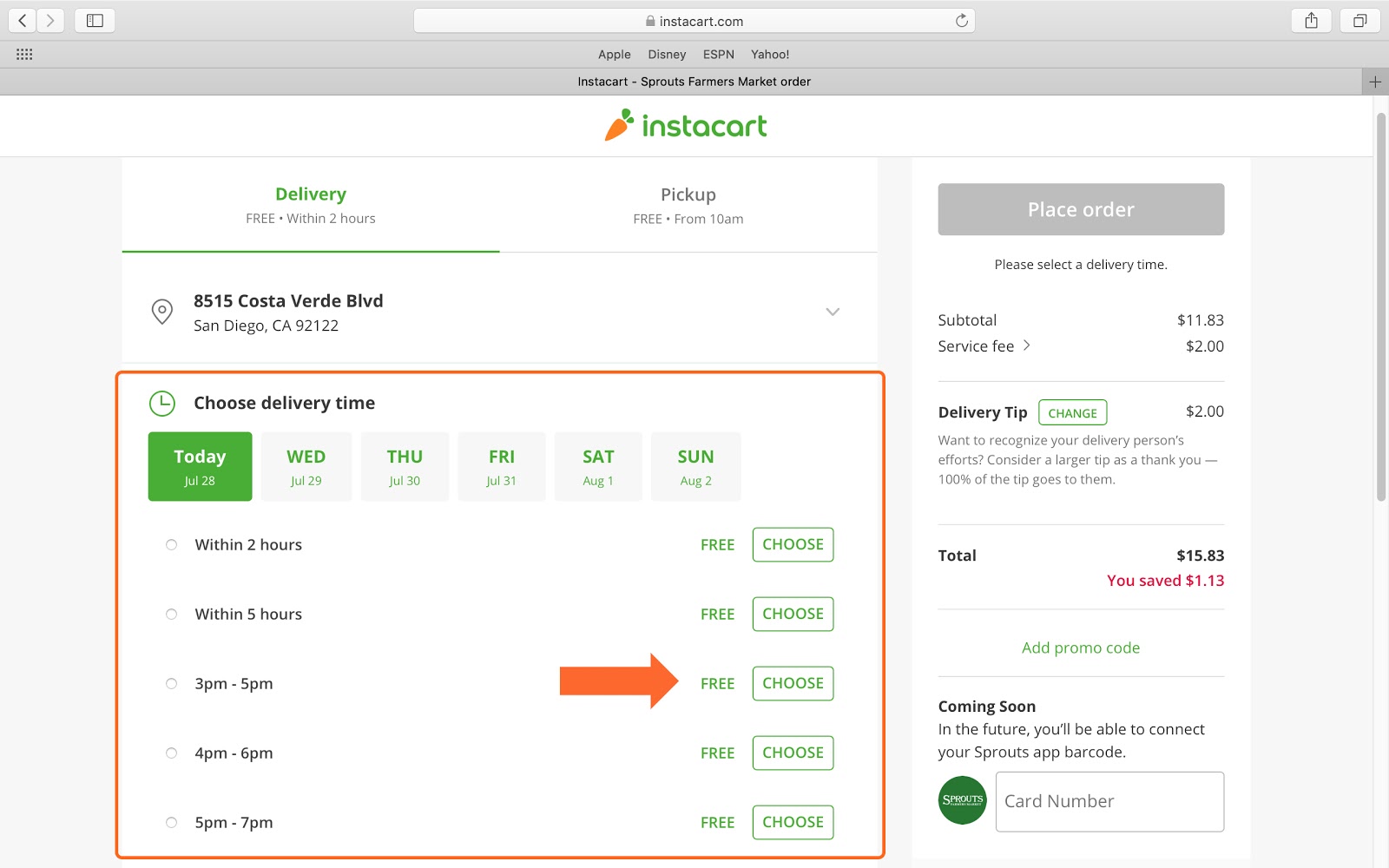This screenshot has height=868, width=1389.
Task: Click the address location pin icon
Action: (162, 312)
